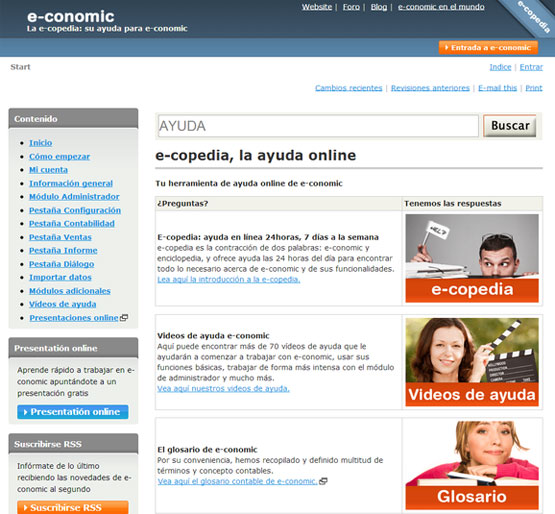Click the Buscar search button
The width and height of the screenshot is (555, 514).
click(x=510, y=126)
